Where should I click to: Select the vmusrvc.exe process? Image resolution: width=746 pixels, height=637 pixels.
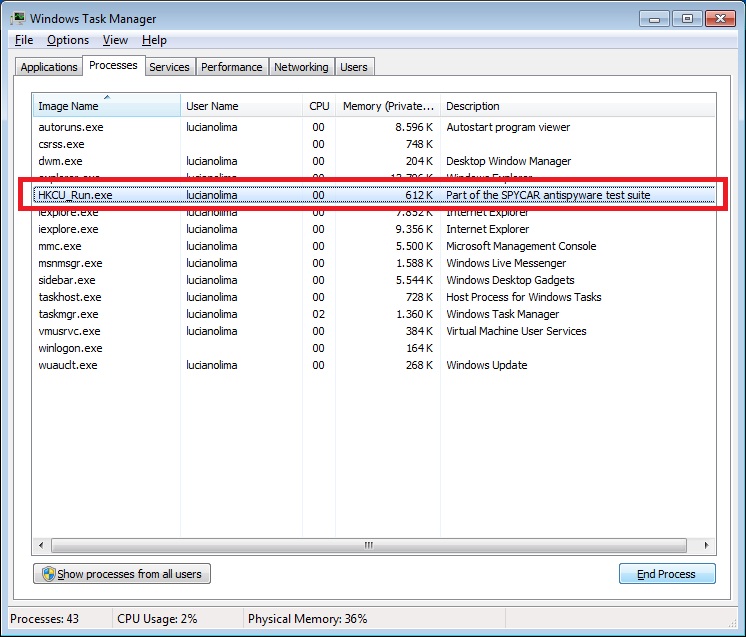[x=374, y=331]
